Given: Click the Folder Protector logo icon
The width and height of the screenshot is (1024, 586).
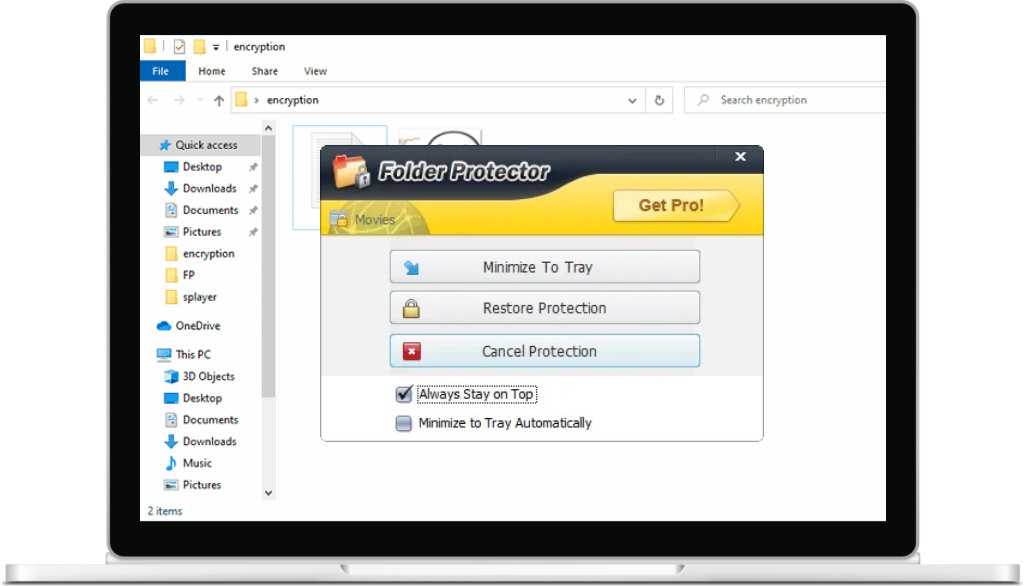Looking at the screenshot, I should (x=351, y=171).
